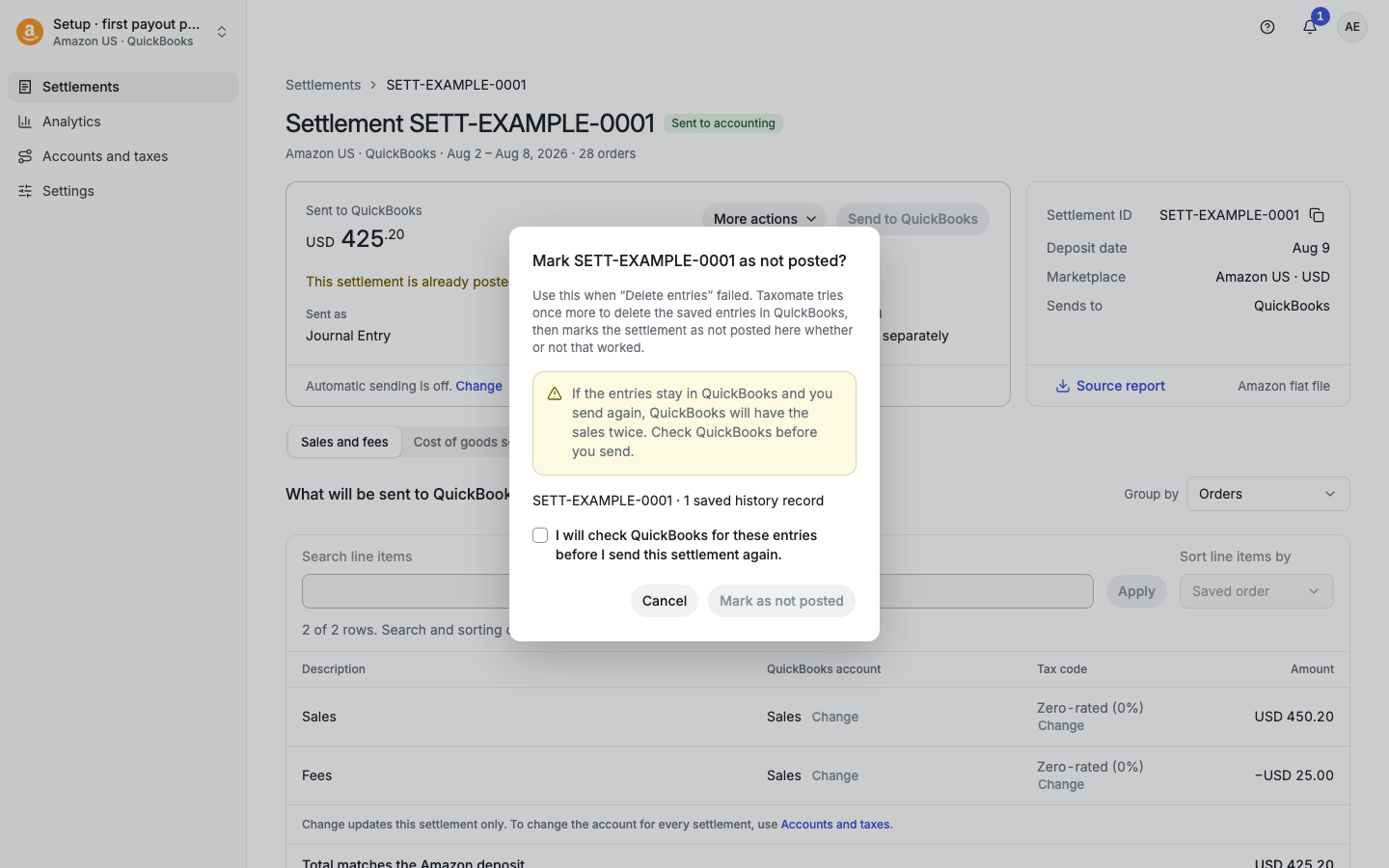
Task: Click the −USD 25.00 amount cell
Action: pyautogui.click(x=1294, y=775)
